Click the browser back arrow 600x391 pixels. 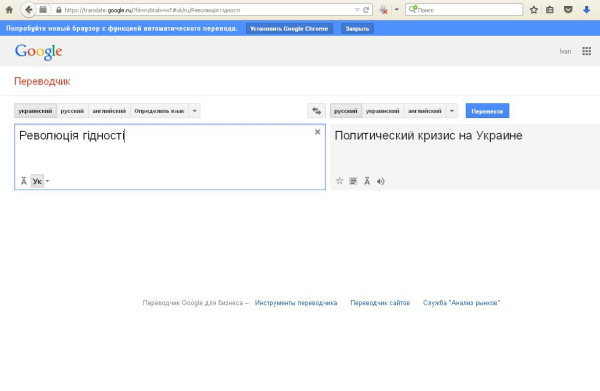28,10
